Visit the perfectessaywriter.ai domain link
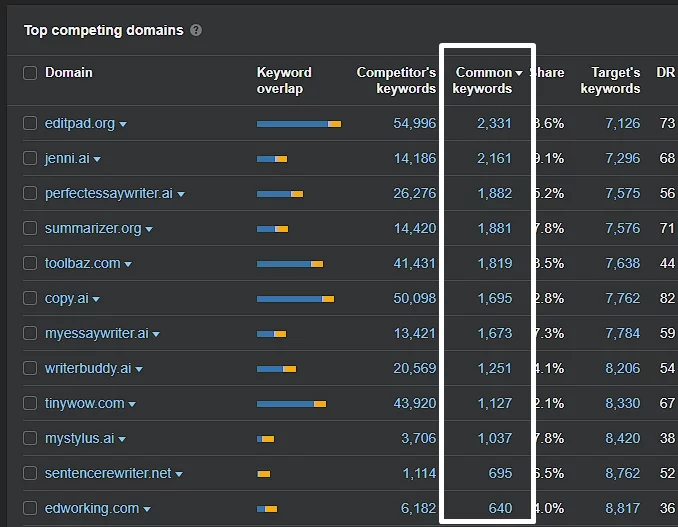The image size is (678, 527). click(x=109, y=194)
